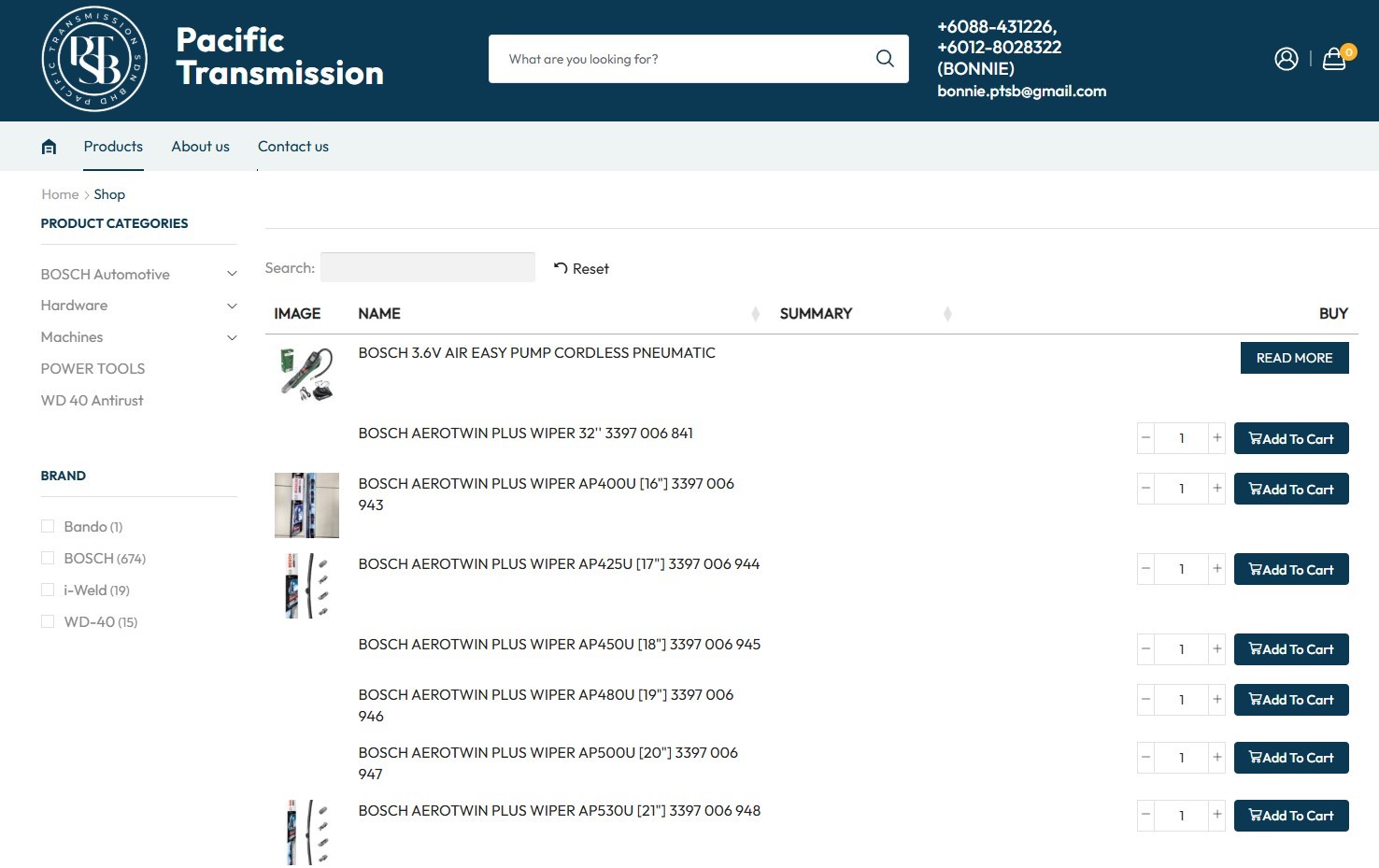Increase quantity for AP450U wiper
The image size is (1379, 868).
[x=1216, y=649]
